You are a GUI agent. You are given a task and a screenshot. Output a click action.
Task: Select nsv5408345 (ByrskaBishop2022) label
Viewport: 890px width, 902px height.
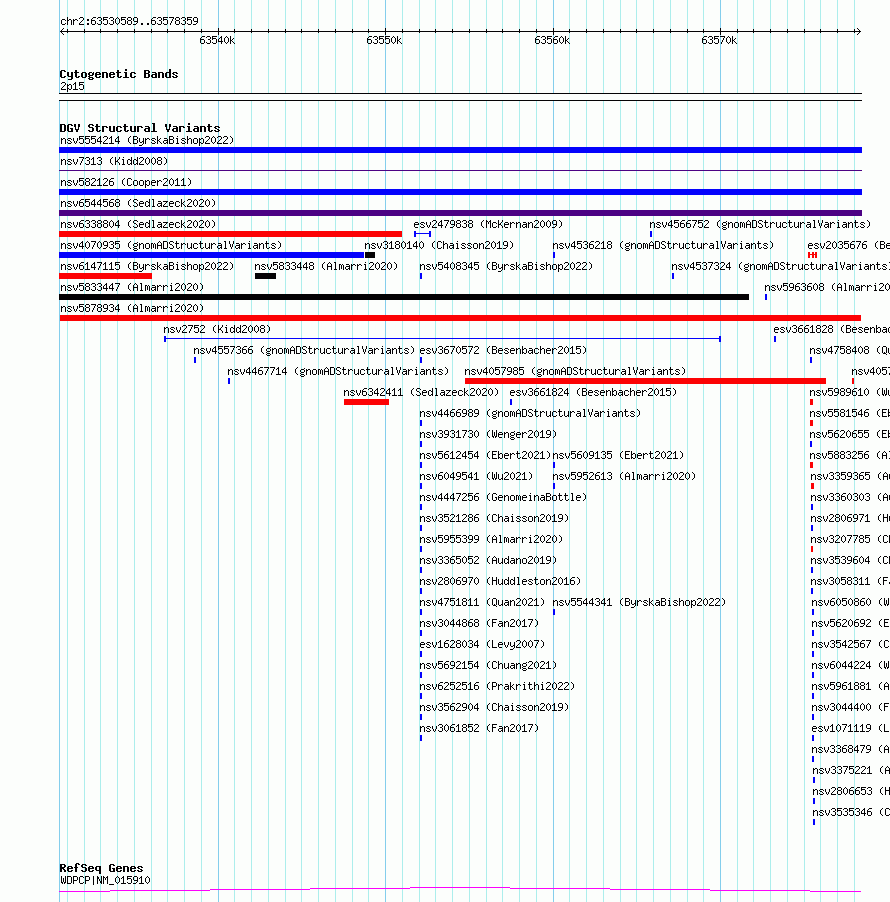point(506,266)
